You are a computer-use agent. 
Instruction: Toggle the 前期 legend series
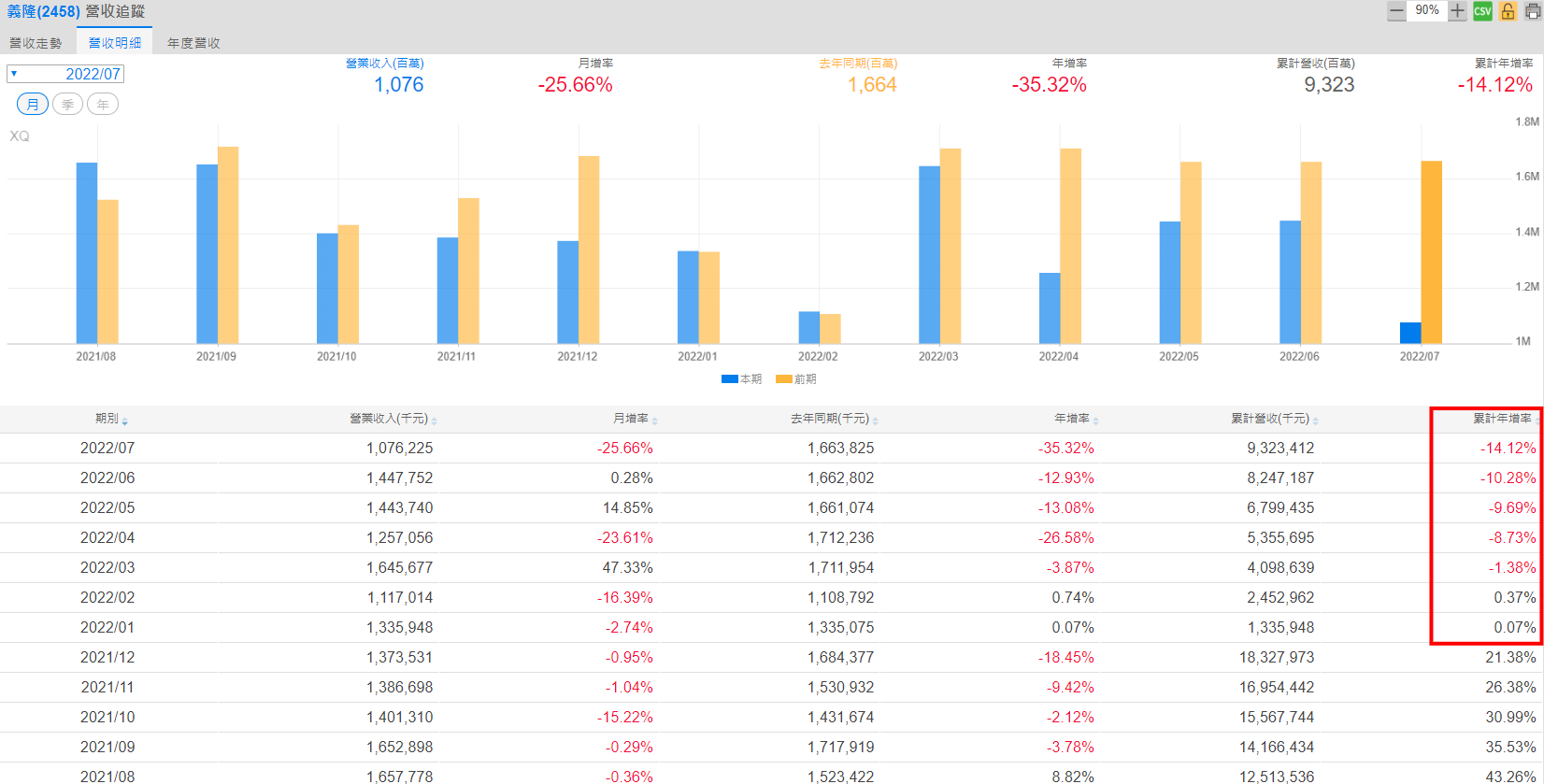point(796,378)
